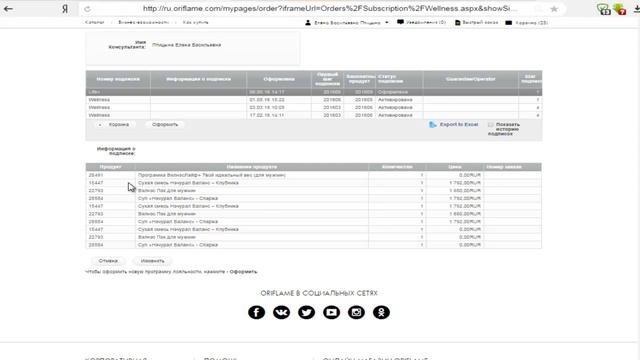
Task: Click the Изменить button
Action: (x=152, y=261)
